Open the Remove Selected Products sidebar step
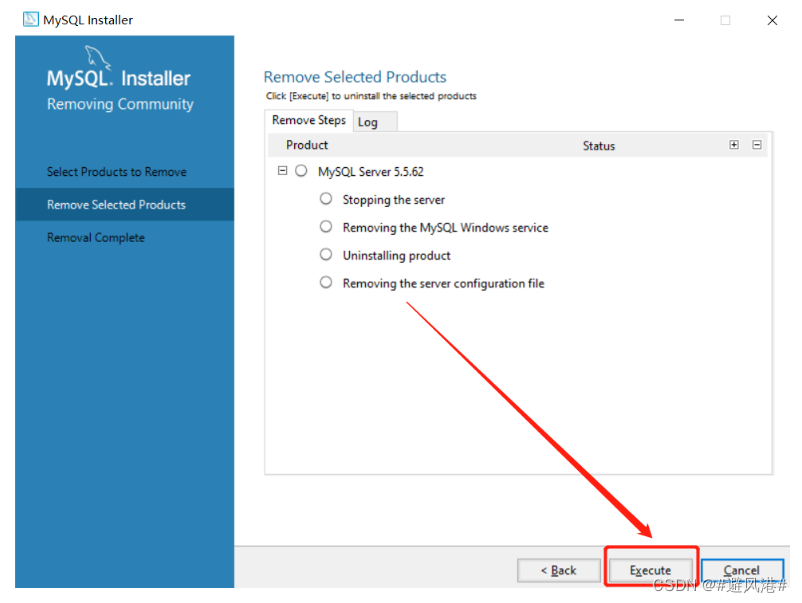 point(125,205)
